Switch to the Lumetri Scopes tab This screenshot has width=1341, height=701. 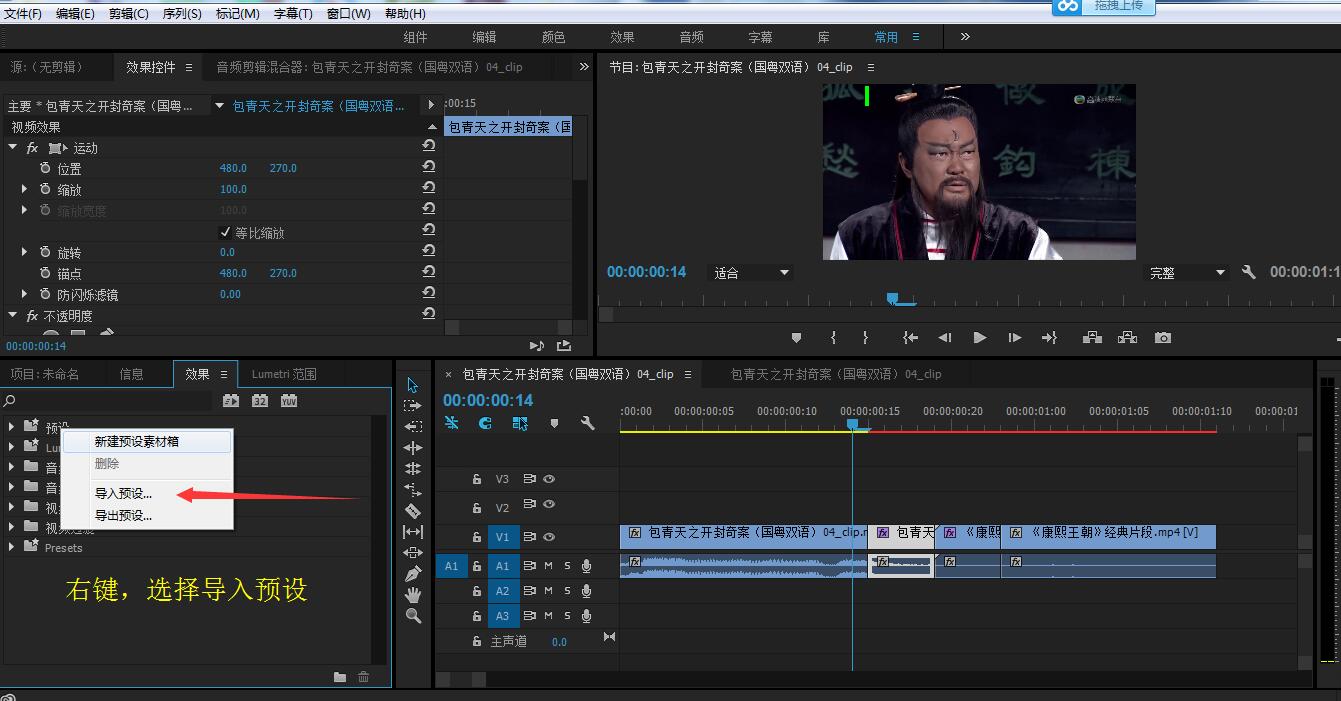pos(284,374)
